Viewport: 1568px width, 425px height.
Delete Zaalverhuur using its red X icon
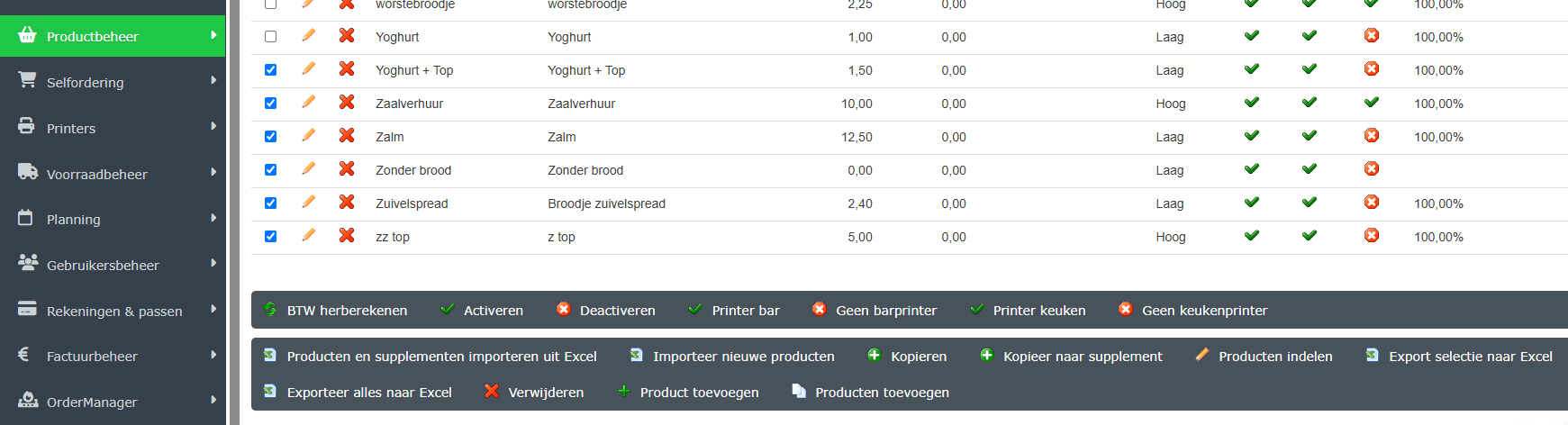click(347, 103)
